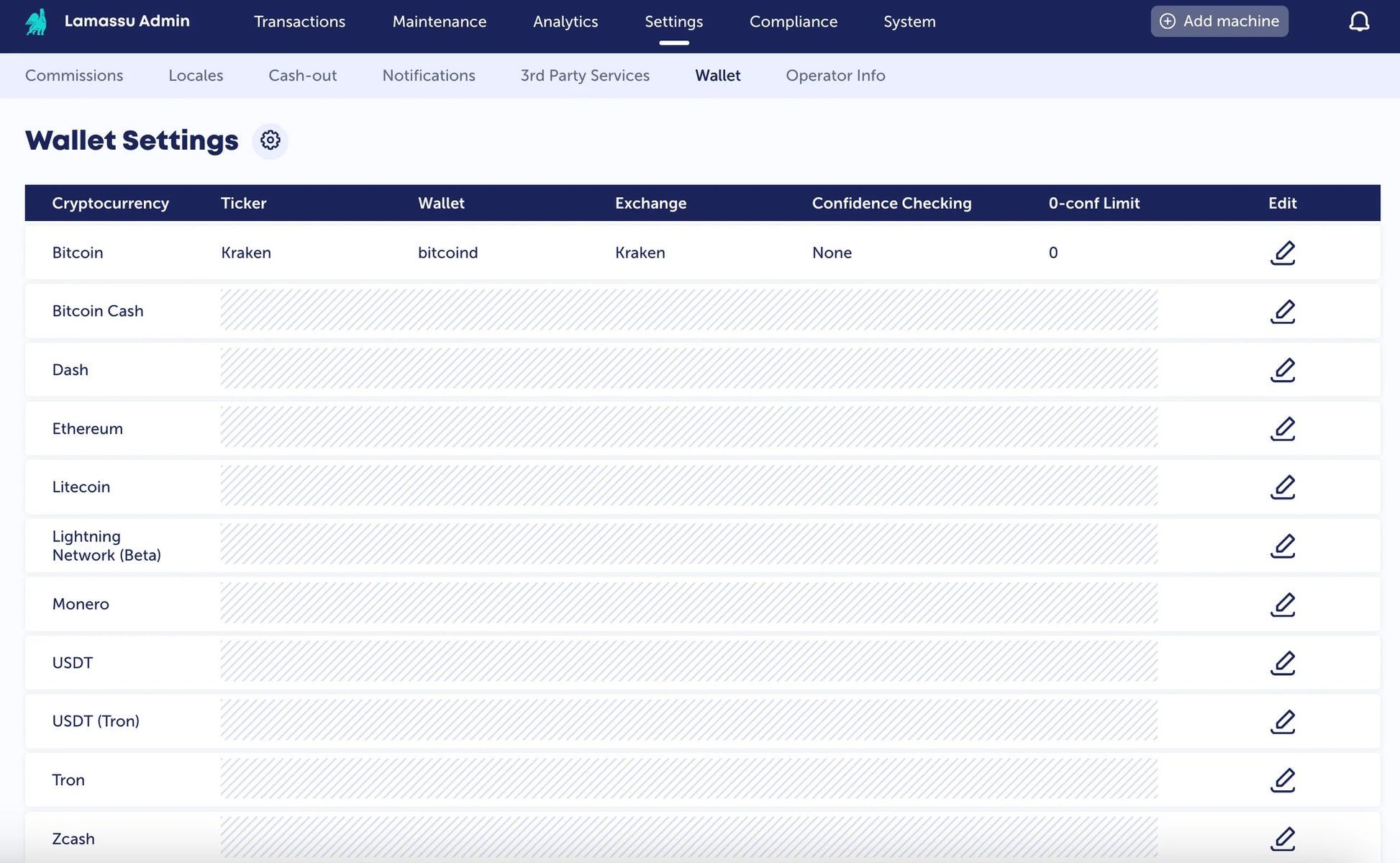
Task: Open the Transactions menu
Action: [299, 22]
